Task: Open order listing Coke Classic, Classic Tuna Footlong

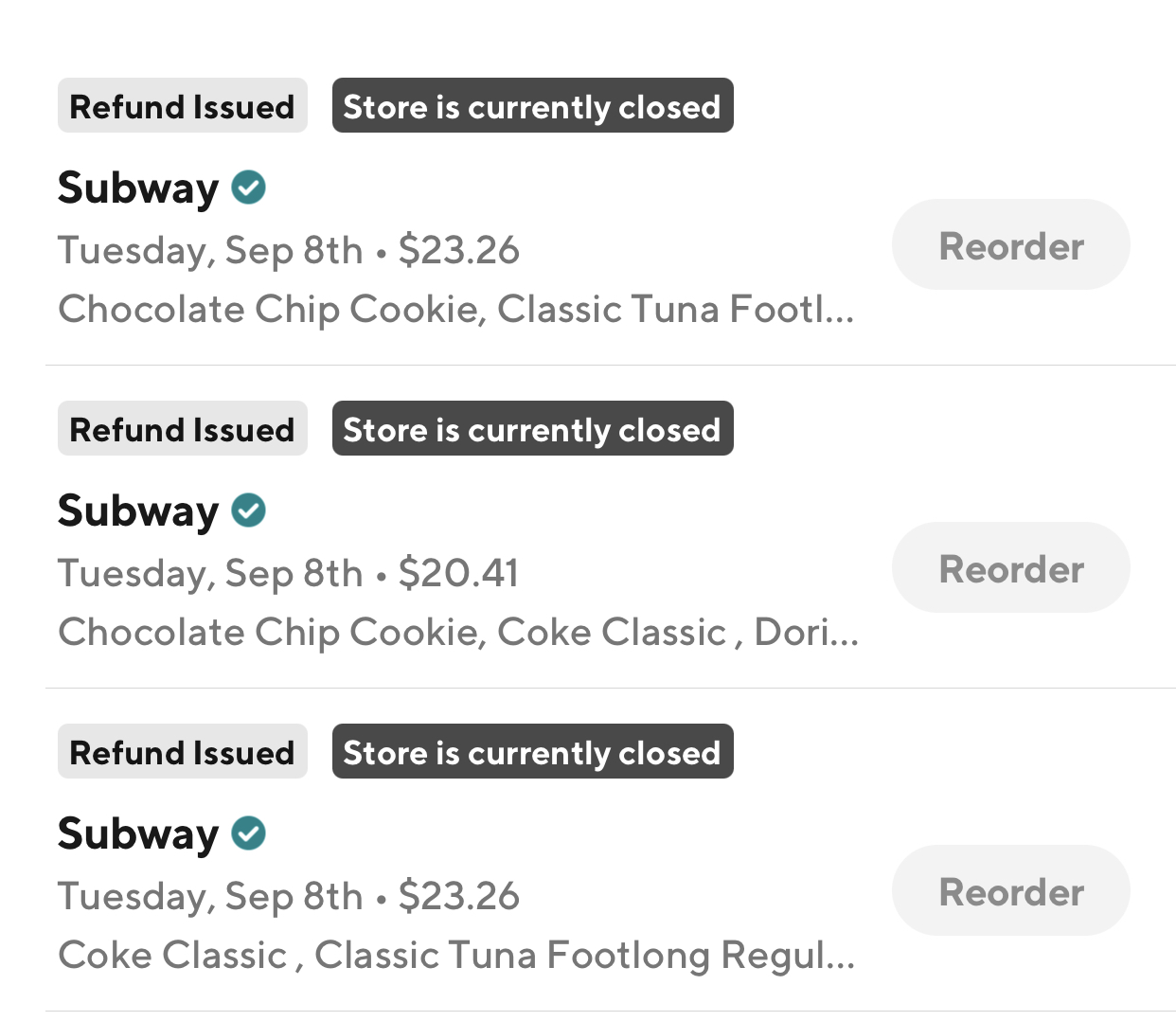Action: click(456, 956)
